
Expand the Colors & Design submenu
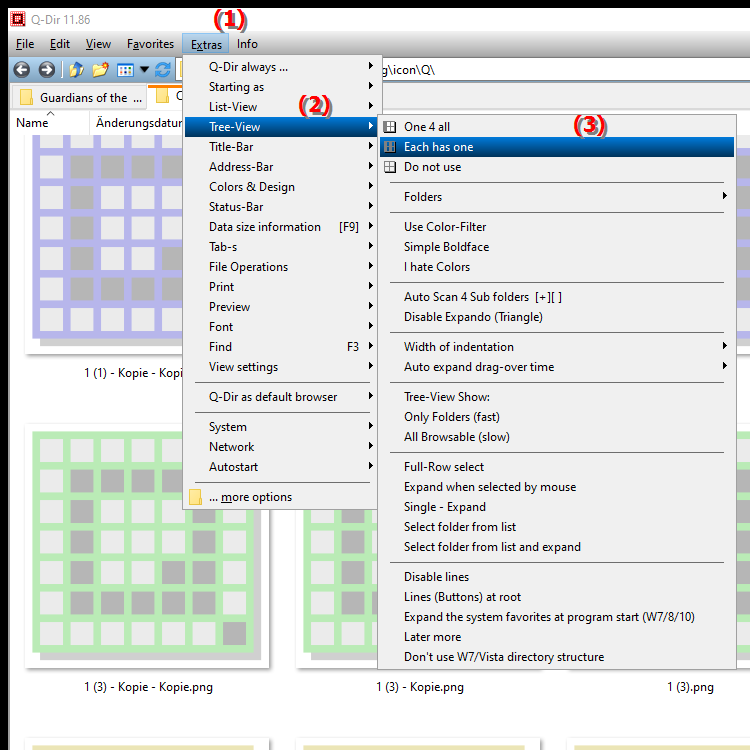[281, 187]
